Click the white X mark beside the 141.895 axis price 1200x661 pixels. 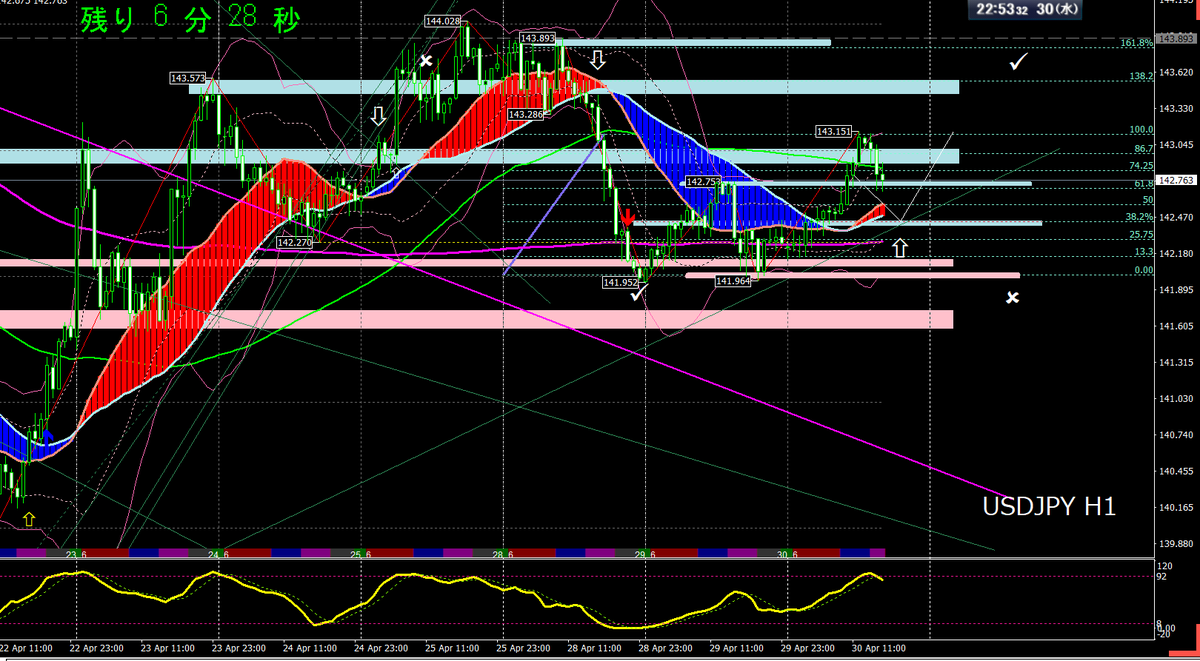(x=1013, y=297)
